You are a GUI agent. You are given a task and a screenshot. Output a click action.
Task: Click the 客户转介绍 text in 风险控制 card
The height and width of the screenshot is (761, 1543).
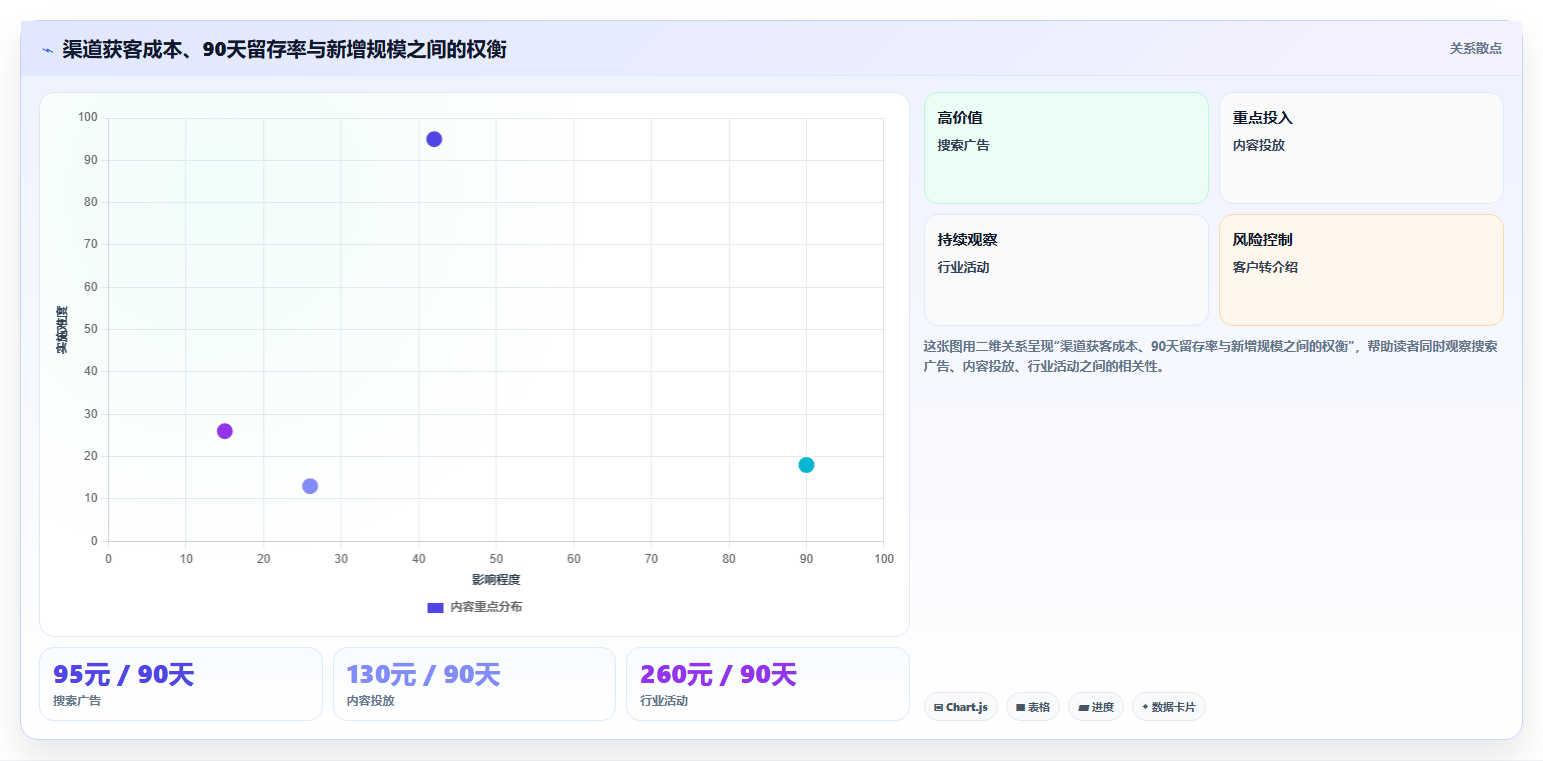(x=1265, y=267)
